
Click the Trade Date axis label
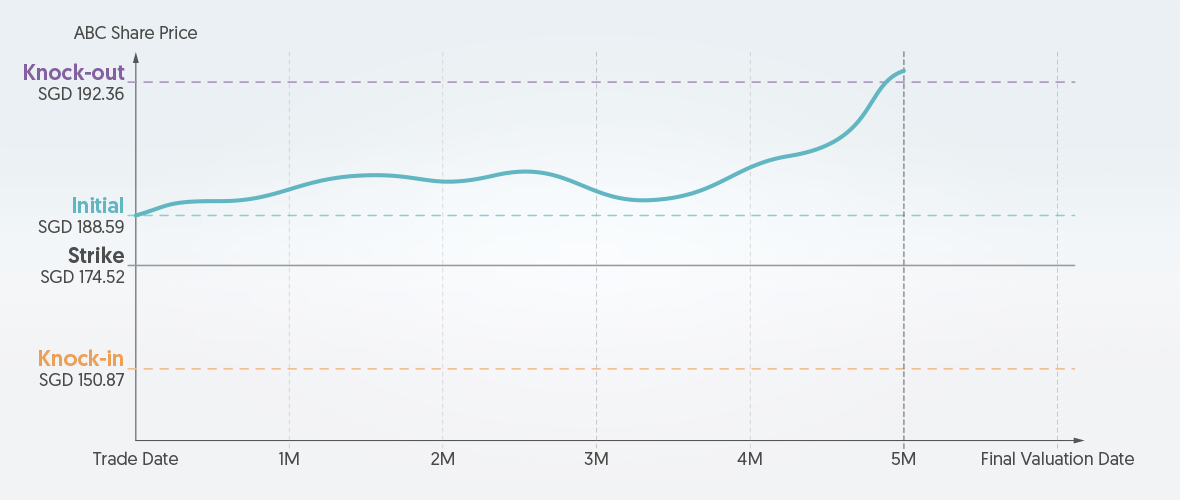click(x=135, y=459)
